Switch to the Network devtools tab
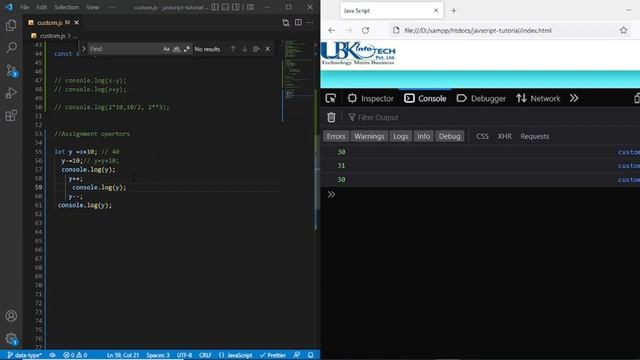 click(538, 98)
